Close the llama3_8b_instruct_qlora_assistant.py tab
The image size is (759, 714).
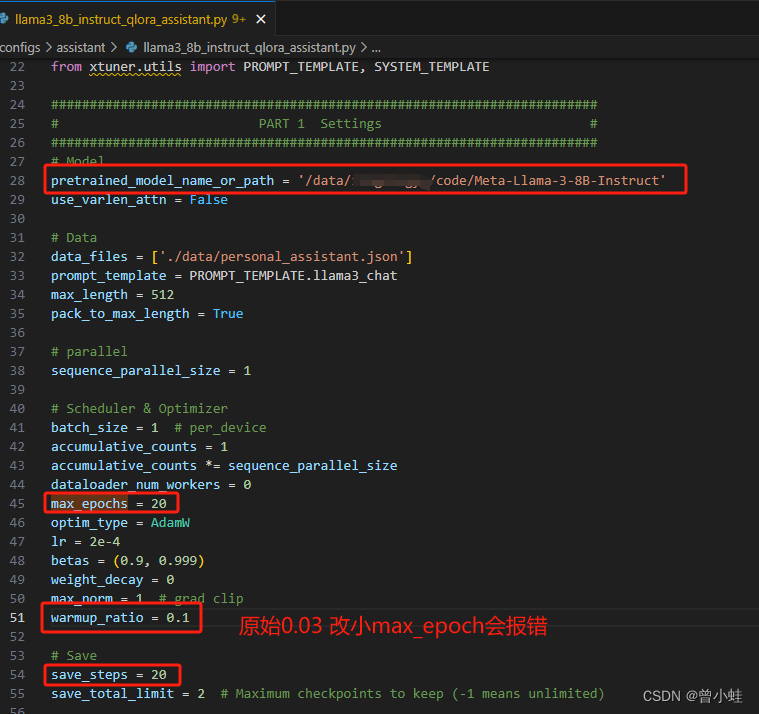[x=261, y=19]
